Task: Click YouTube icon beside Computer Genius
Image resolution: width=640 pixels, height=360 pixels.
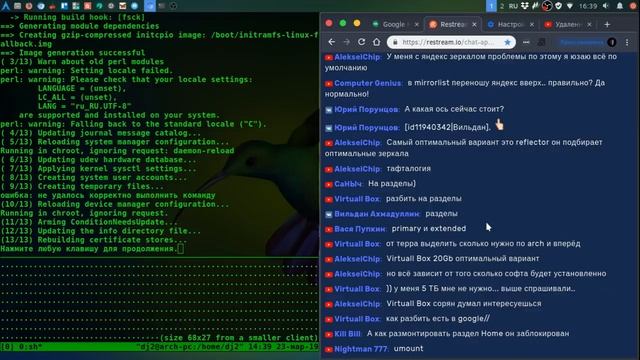Action: pyautogui.click(x=329, y=84)
